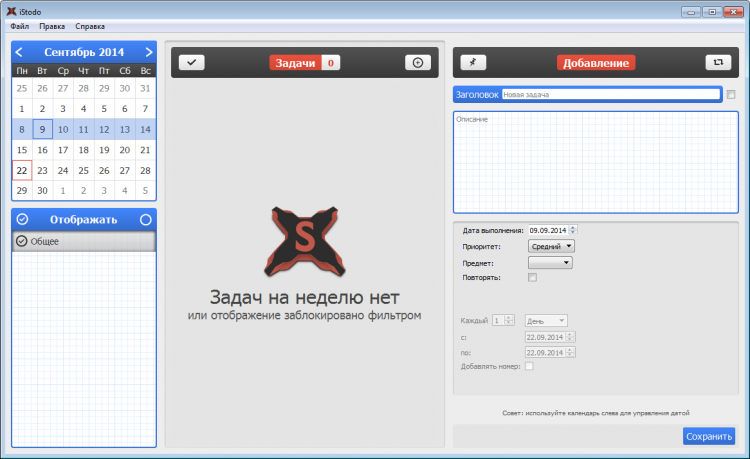The height and width of the screenshot is (459, 750).
Task: Click check-all circle icon in Отображать header
Action: pos(22,219)
